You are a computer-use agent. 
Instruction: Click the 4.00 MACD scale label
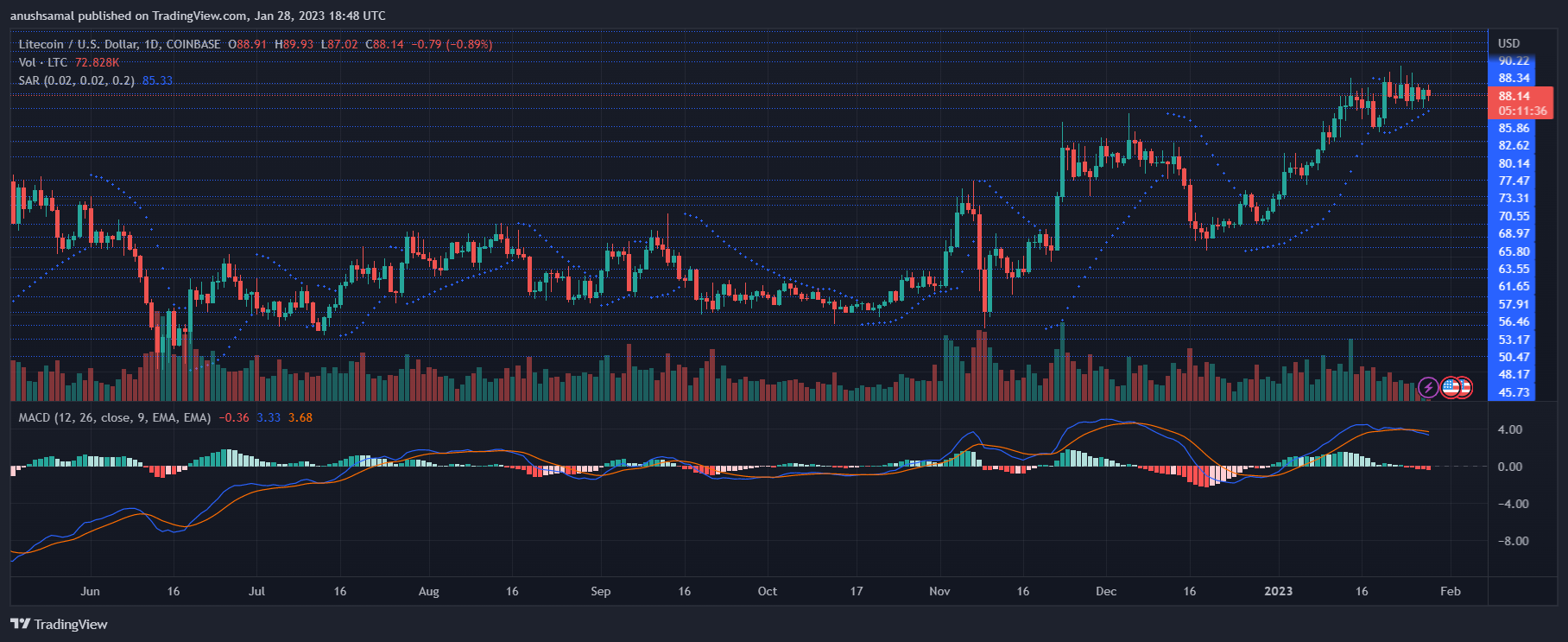(x=1510, y=429)
